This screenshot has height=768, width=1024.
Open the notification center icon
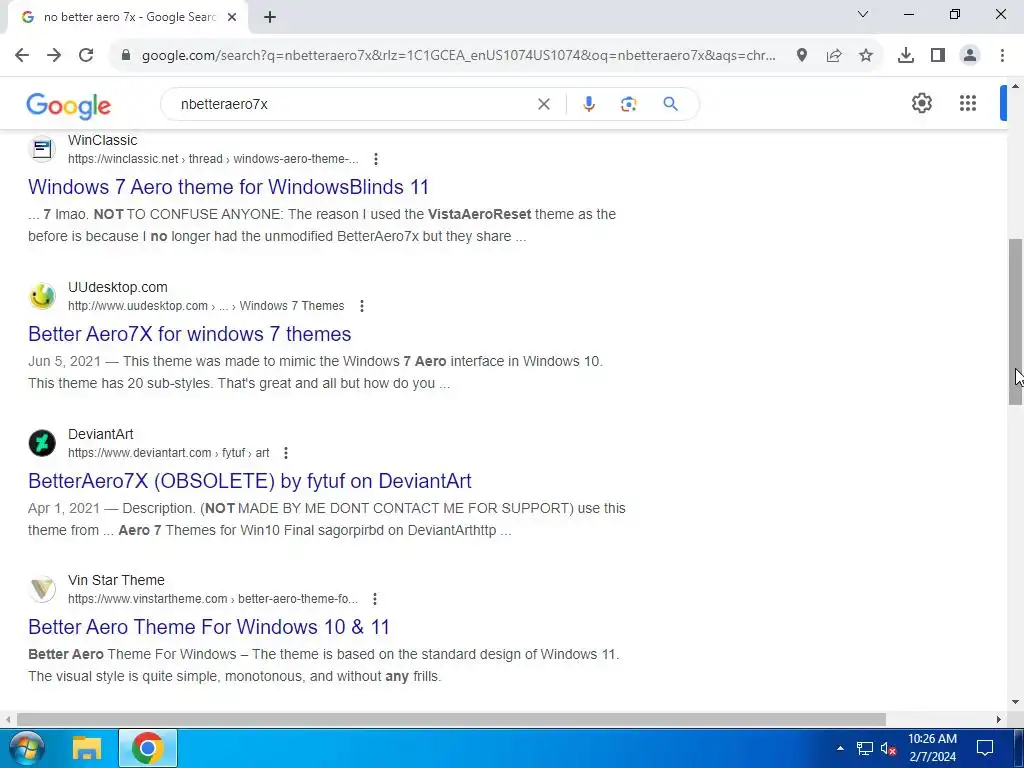985,748
